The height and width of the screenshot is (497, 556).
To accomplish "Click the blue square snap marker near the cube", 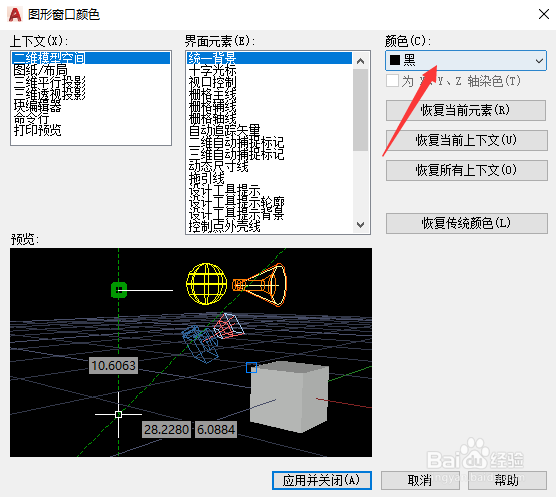I will click(251, 367).
